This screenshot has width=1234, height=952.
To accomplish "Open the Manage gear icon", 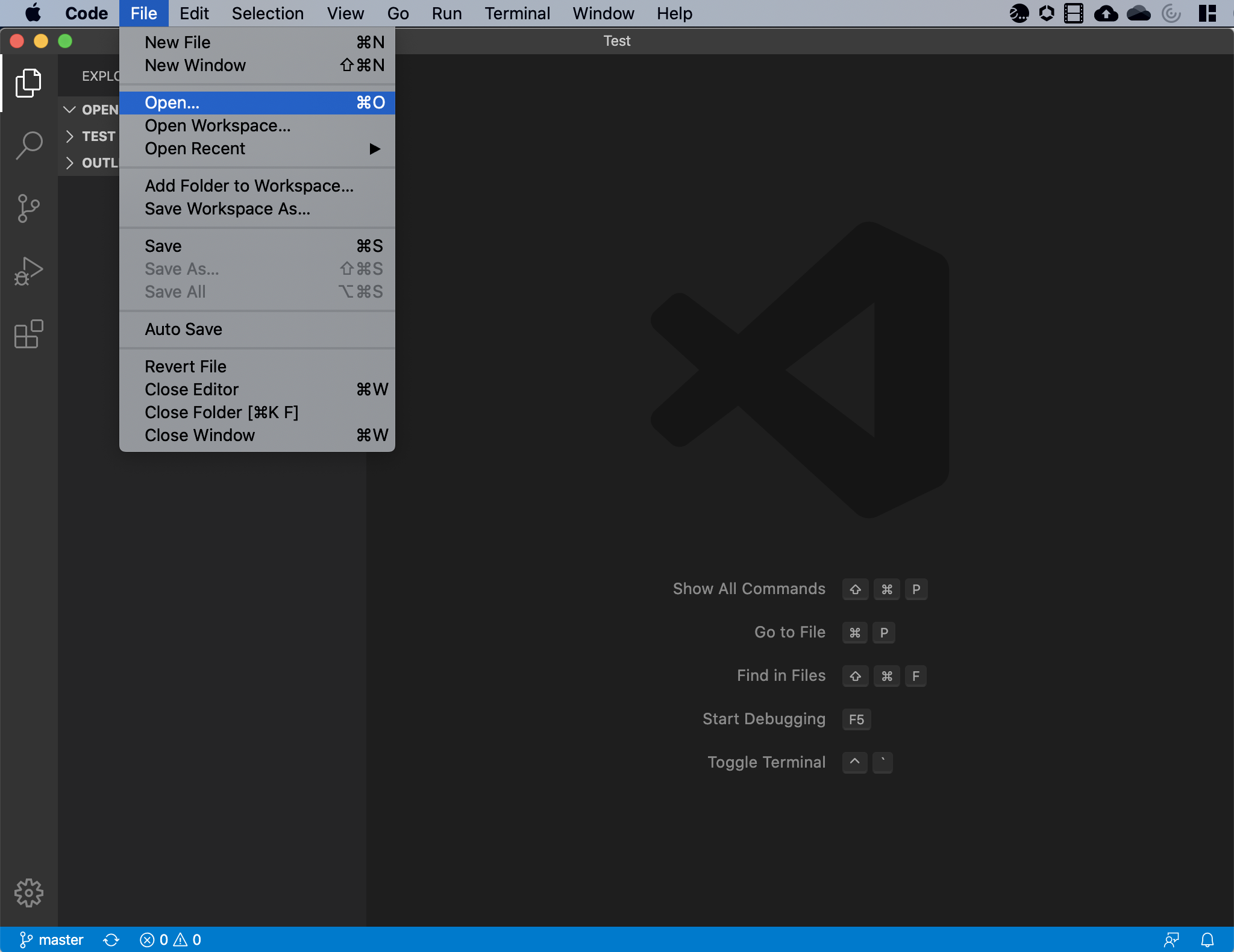I will pyautogui.click(x=28, y=892).
